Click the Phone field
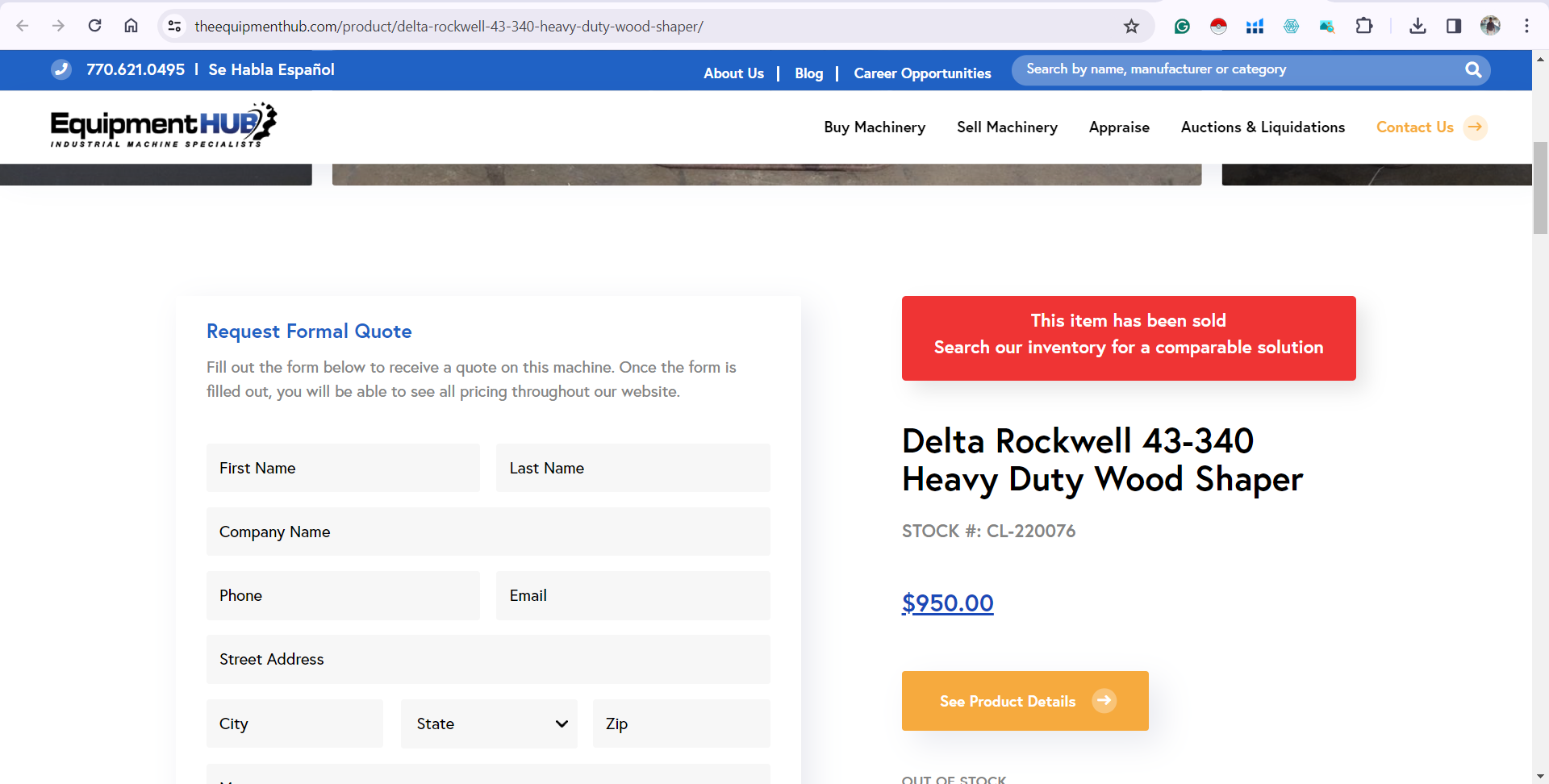Image resolution: width=1549 pixels, height=784 pixels. (343, 595)
